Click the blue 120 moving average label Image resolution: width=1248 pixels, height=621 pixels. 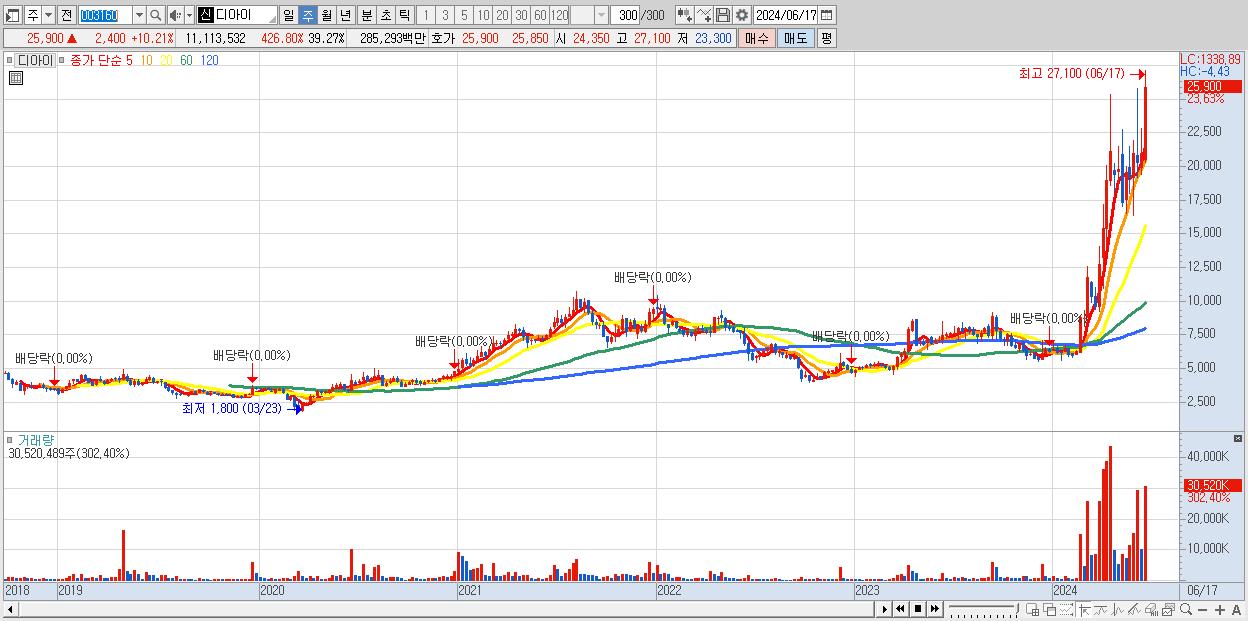click(209, 60)
